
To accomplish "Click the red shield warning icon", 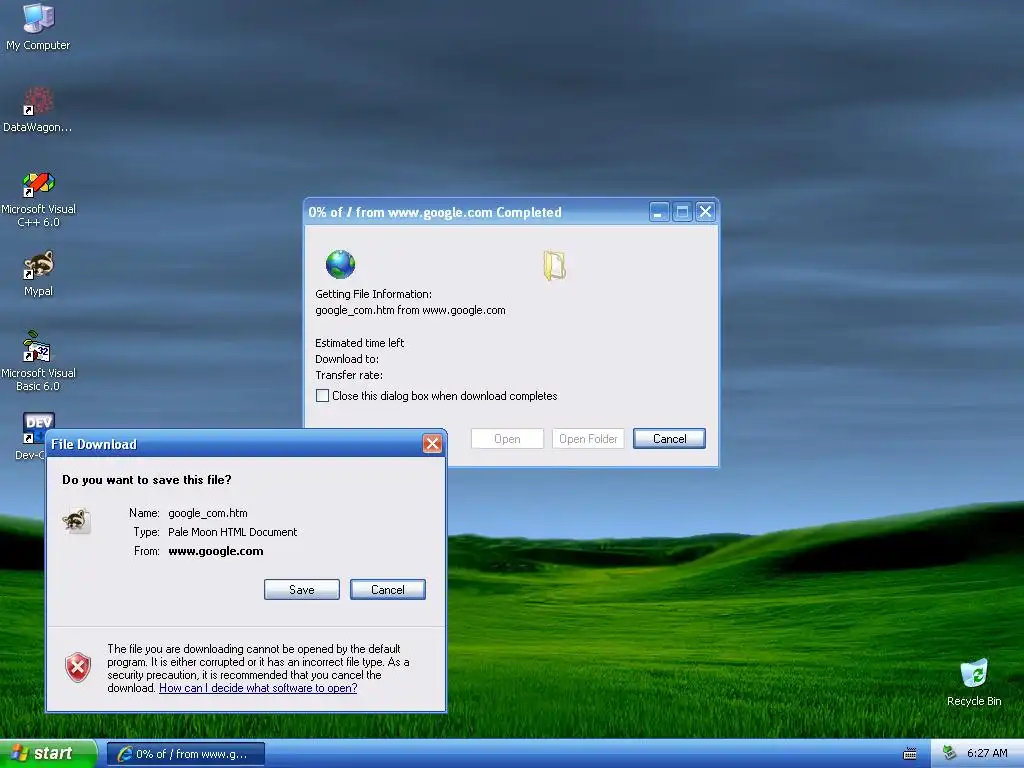I will (78, 667).
